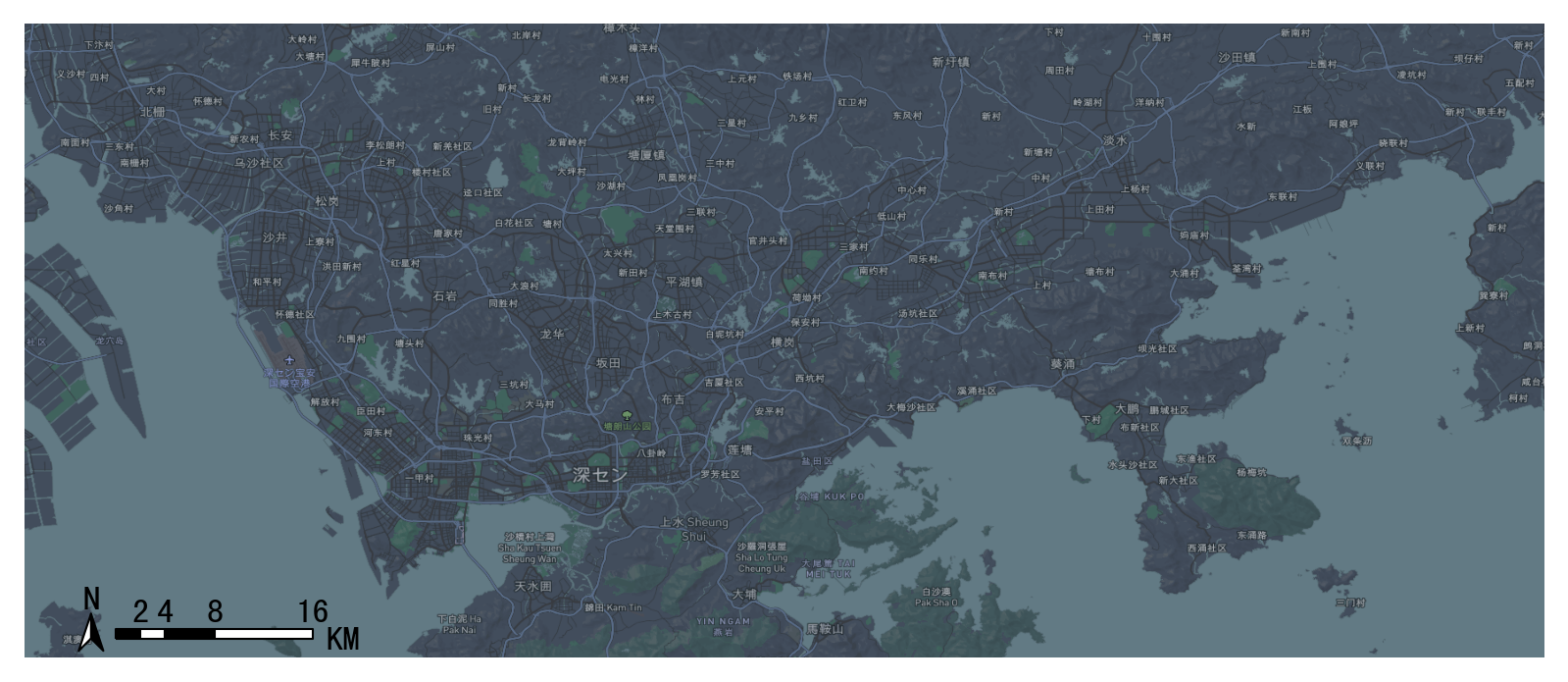
Task: Select the 楼村社区 label
Action: [431, 172]
